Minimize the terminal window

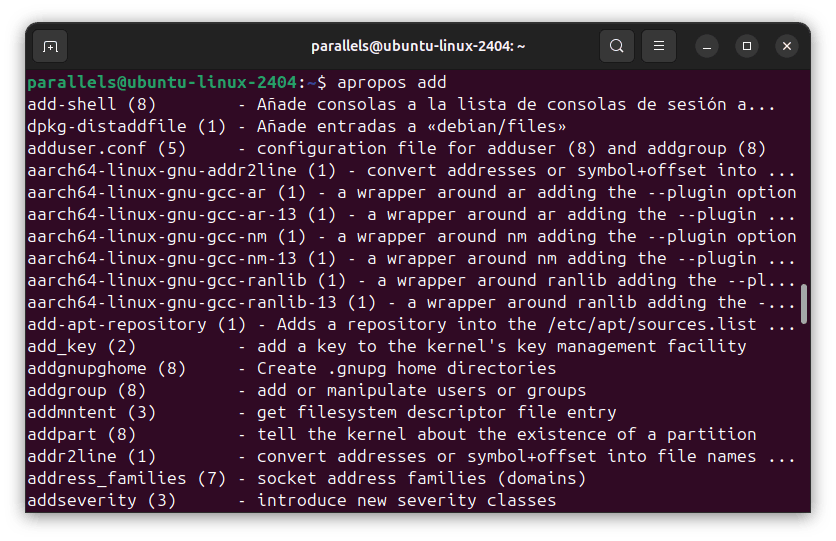tap(707, 46)
